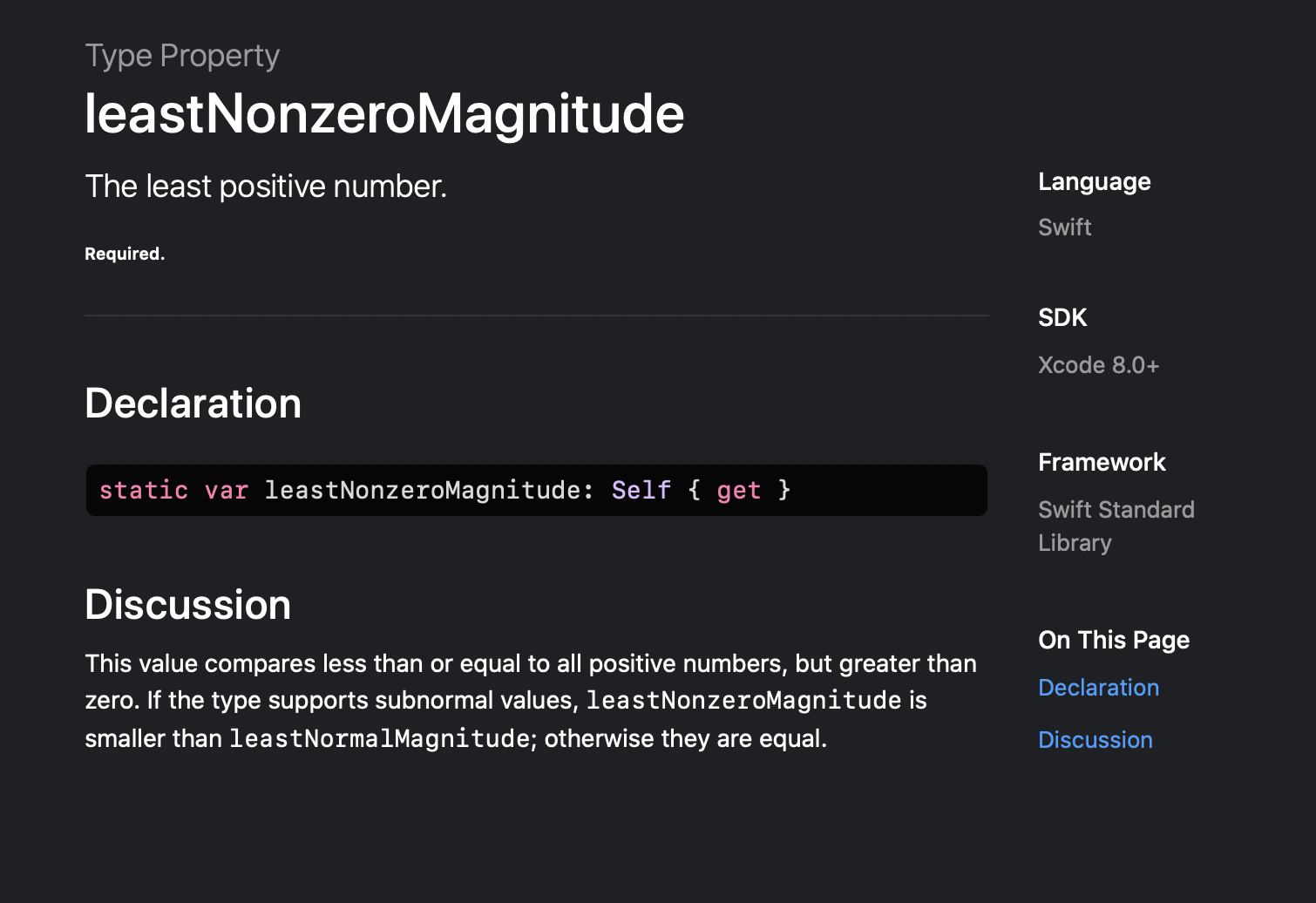
Task: Click the Declaration section heading
Action: point(193,404)
